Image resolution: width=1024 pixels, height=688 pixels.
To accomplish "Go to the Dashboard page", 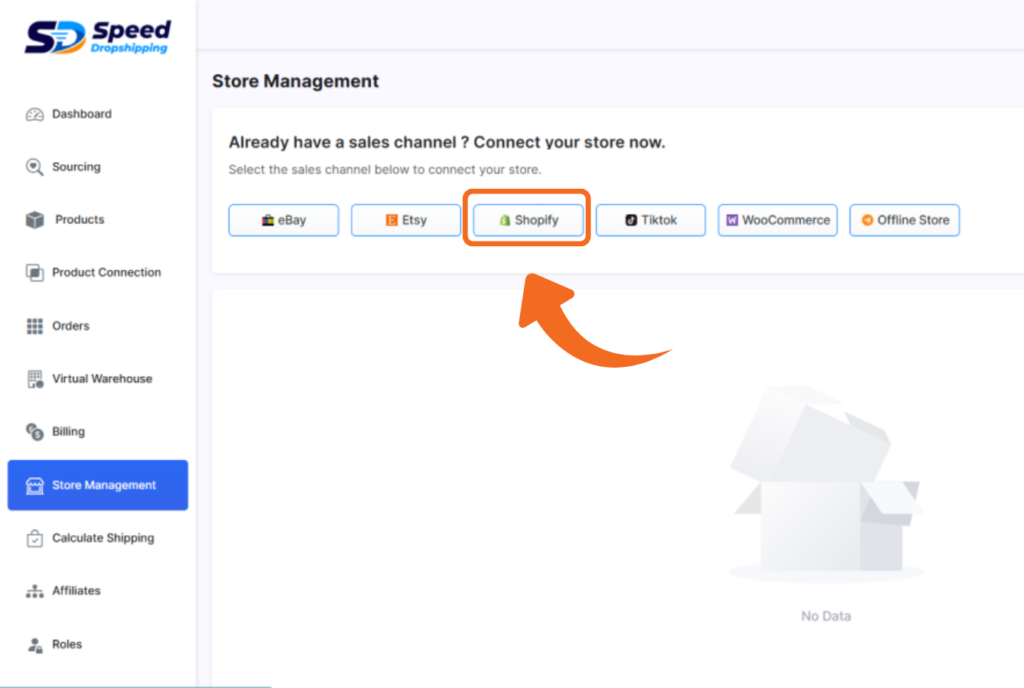I will click(x=81, y=114).
